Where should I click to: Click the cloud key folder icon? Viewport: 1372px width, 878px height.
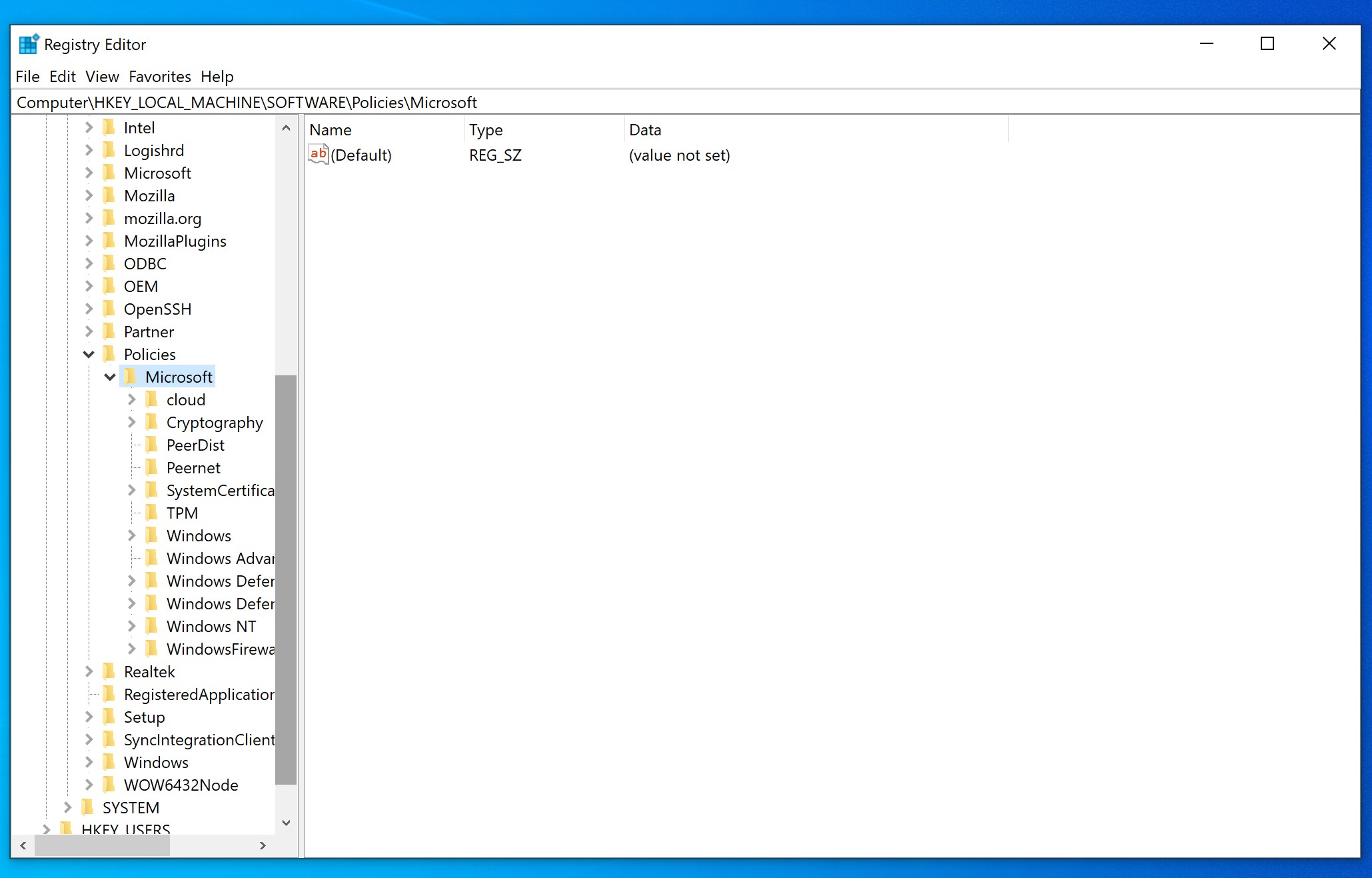[x=152, y=399]
